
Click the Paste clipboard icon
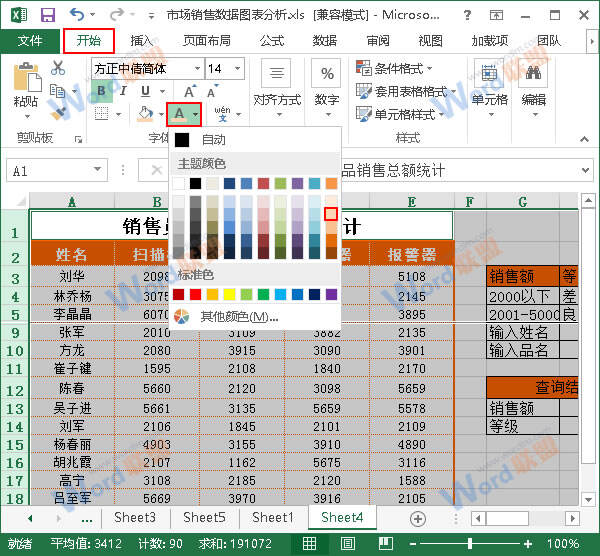tap(26, 80)
